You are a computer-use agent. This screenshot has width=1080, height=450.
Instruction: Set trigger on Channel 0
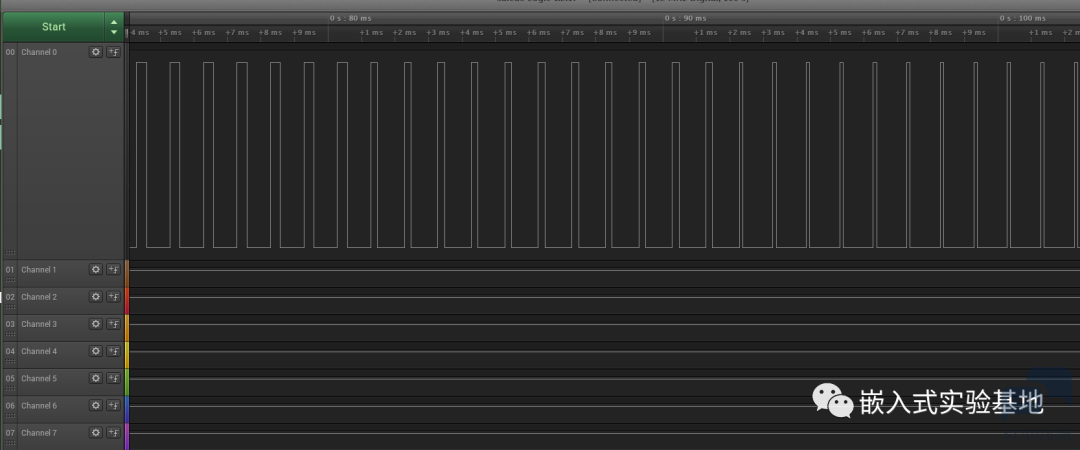click(x=114, y=52)
